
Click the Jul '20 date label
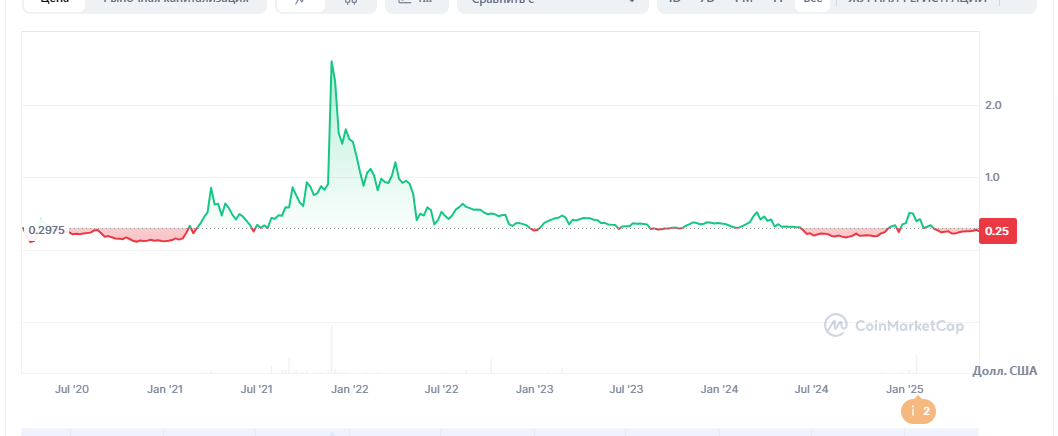tap(72, 389)
